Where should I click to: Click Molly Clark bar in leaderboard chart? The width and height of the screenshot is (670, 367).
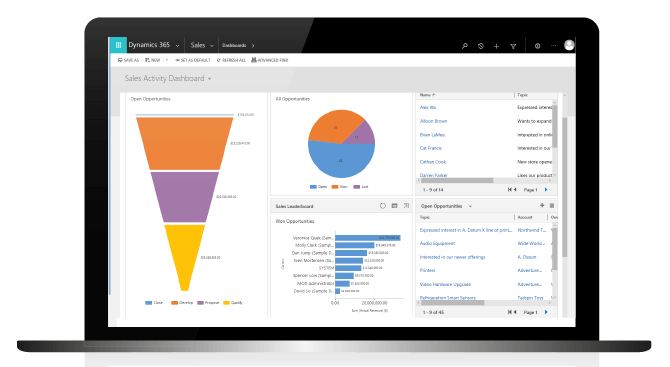355,245
